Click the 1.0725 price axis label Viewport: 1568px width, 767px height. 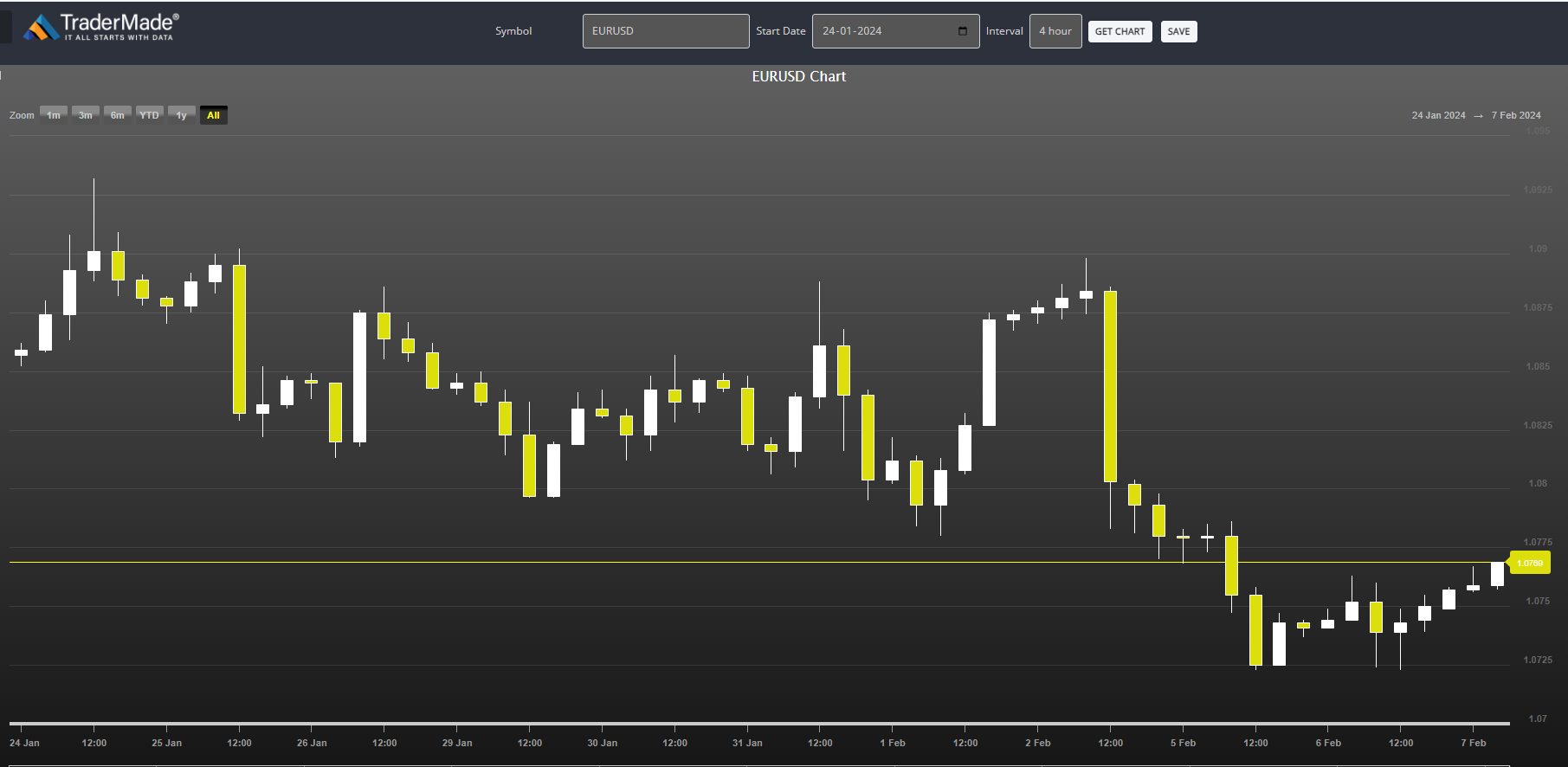tap(1538, 660)
